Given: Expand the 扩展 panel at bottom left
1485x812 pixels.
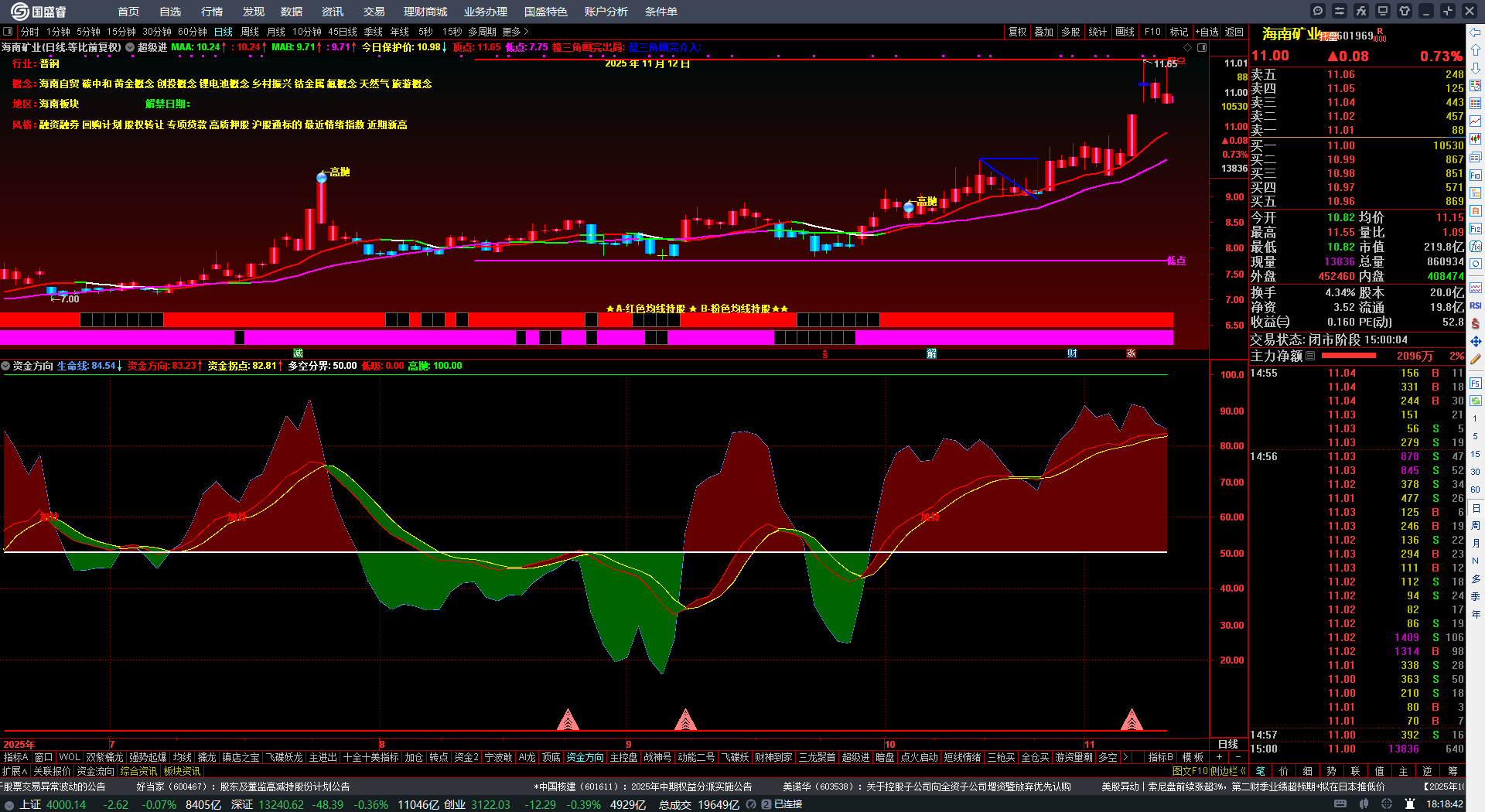Looking at the screenshot, I should click(15, 771).
